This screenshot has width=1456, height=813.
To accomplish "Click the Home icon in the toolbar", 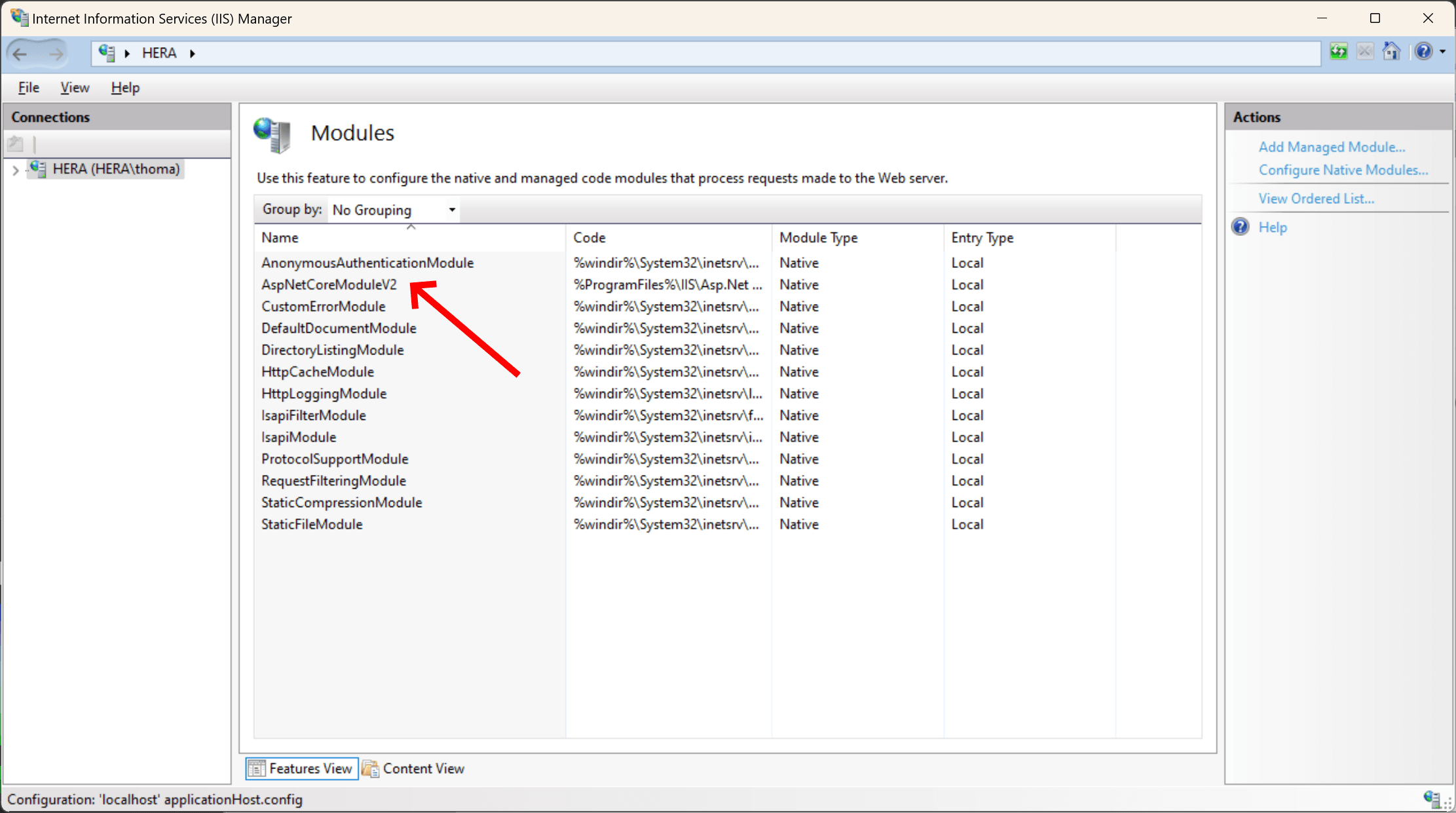I will [x=1391, y=51].
